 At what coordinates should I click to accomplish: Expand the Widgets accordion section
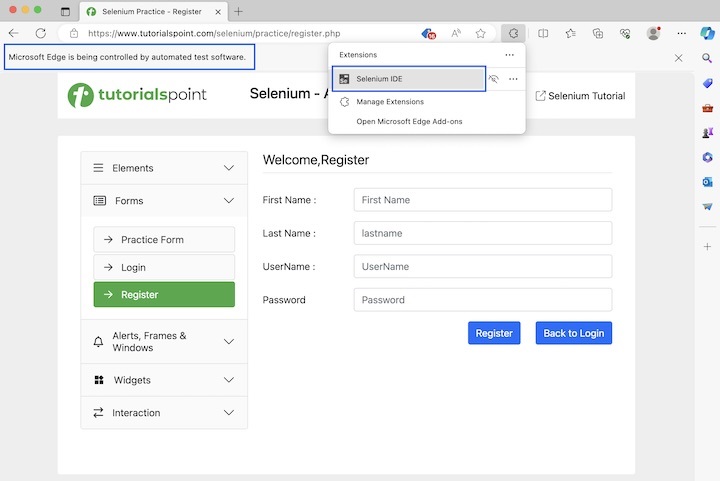pyautogui.click(x=164, y=380)
